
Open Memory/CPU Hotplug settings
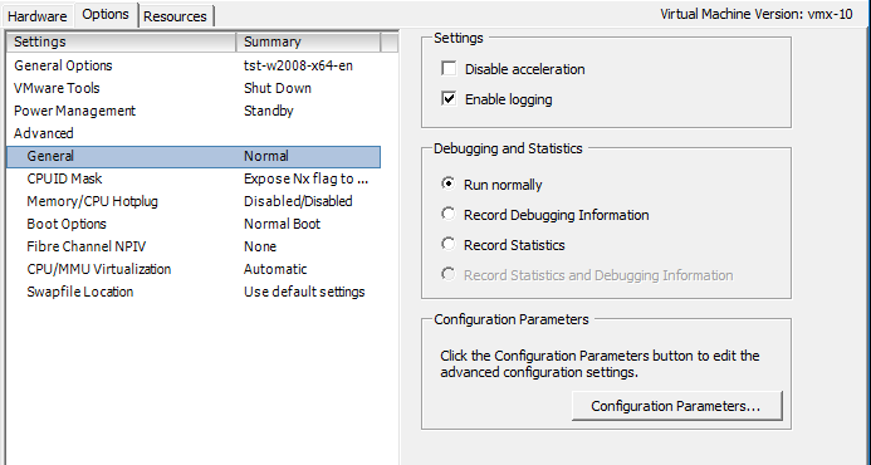(x=92, y=201)
